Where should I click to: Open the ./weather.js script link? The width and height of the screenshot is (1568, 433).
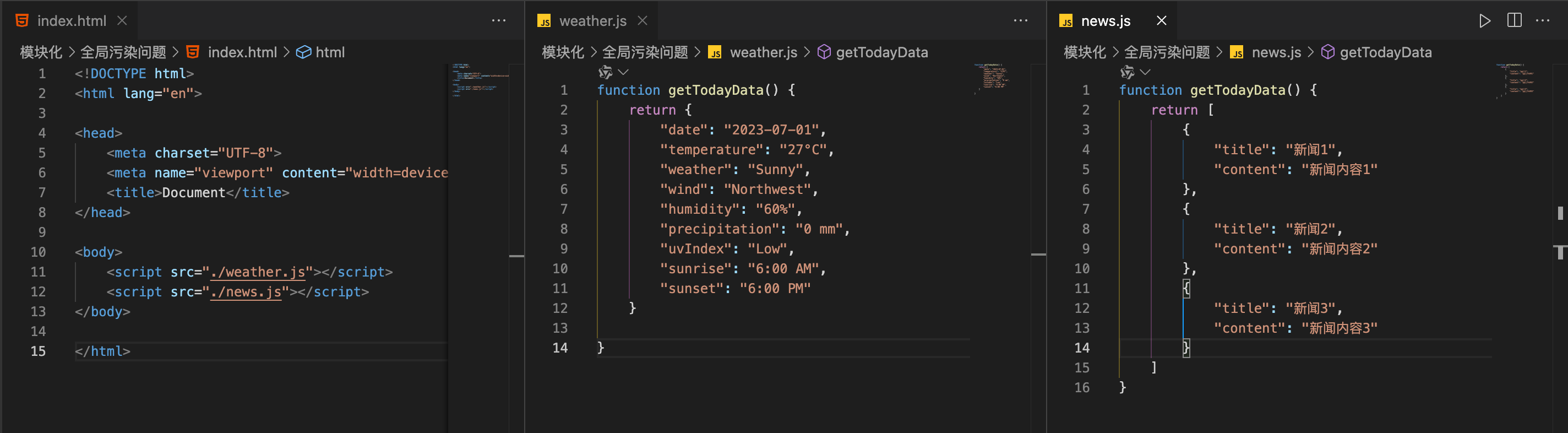point(258,272)
